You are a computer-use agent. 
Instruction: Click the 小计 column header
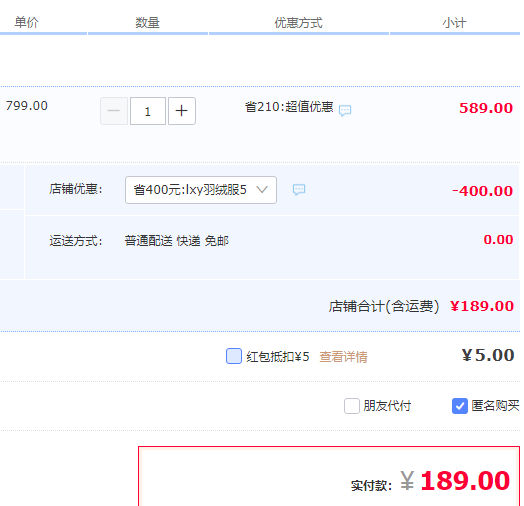click(454, 23)
